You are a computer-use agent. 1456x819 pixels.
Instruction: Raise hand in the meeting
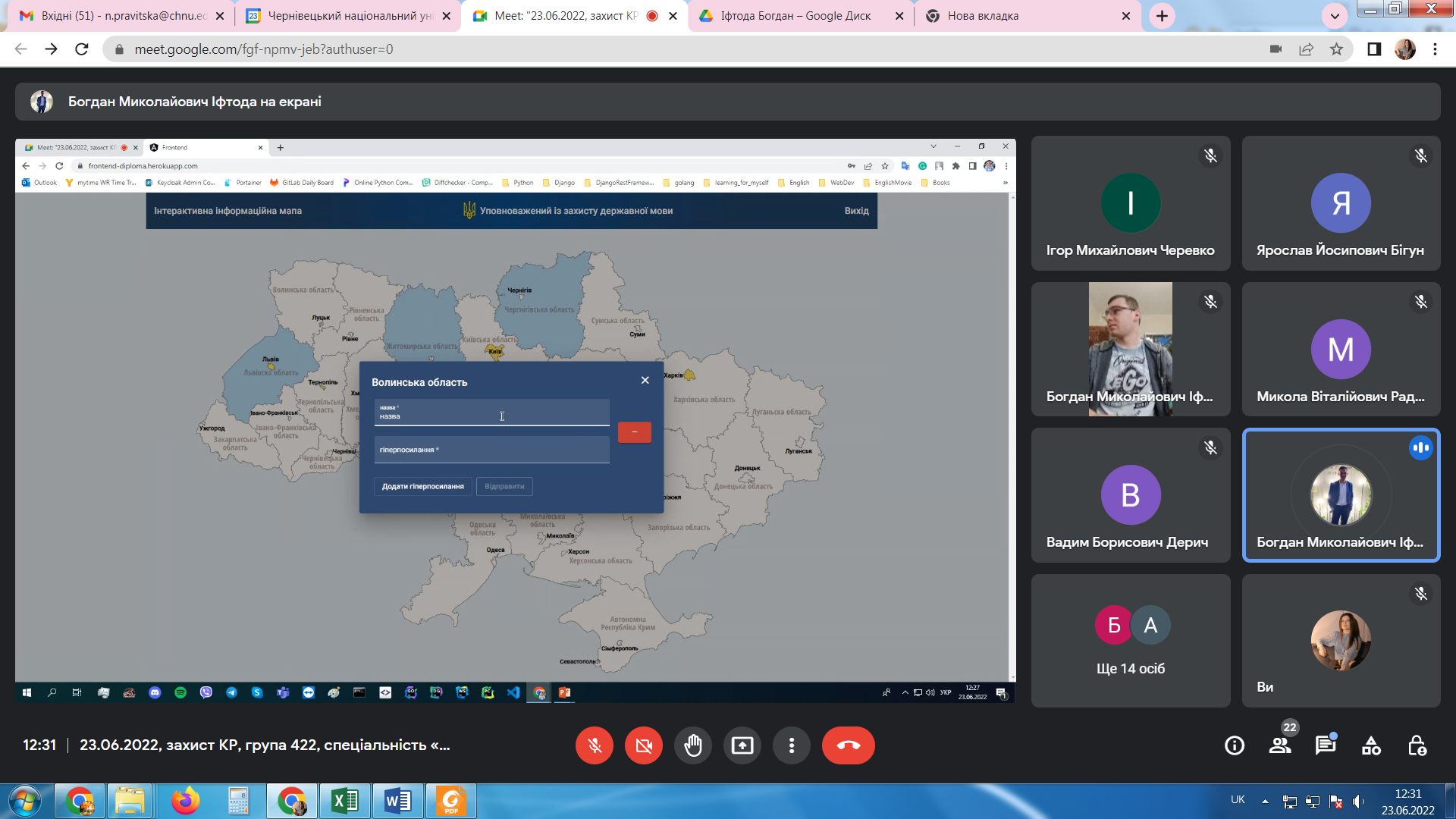pyautogui.click(x=693, y=745)
